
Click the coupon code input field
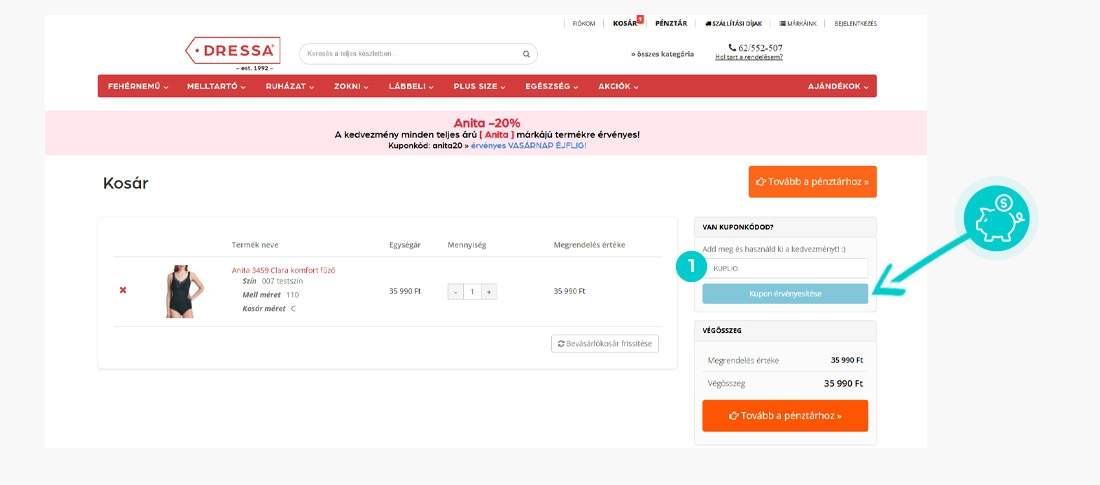tap(785, 268)
